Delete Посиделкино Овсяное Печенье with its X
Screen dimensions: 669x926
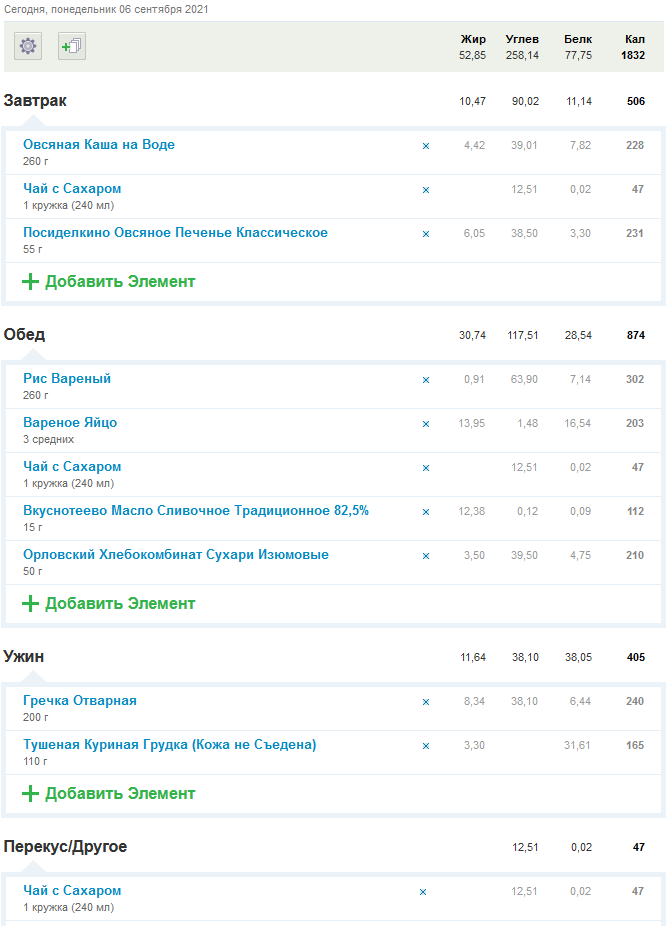[x=425, y=234]
